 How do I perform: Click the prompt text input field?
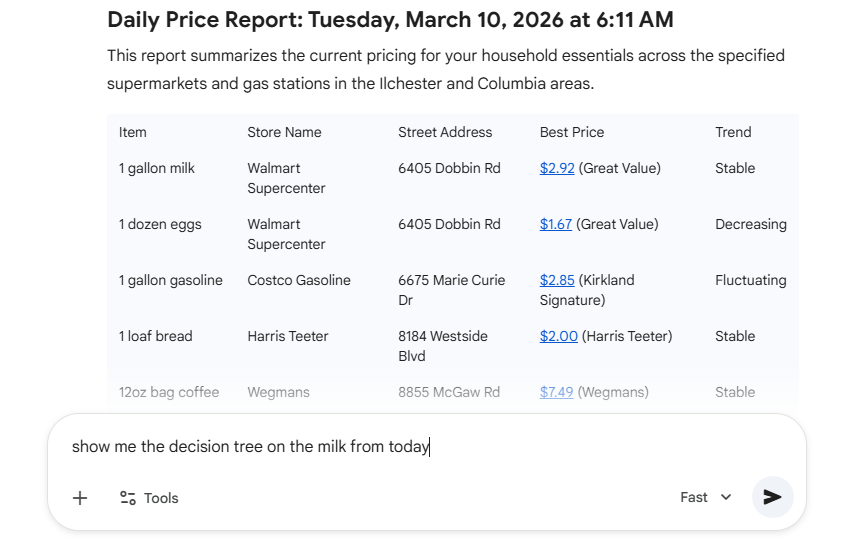(x=400, y=447)
